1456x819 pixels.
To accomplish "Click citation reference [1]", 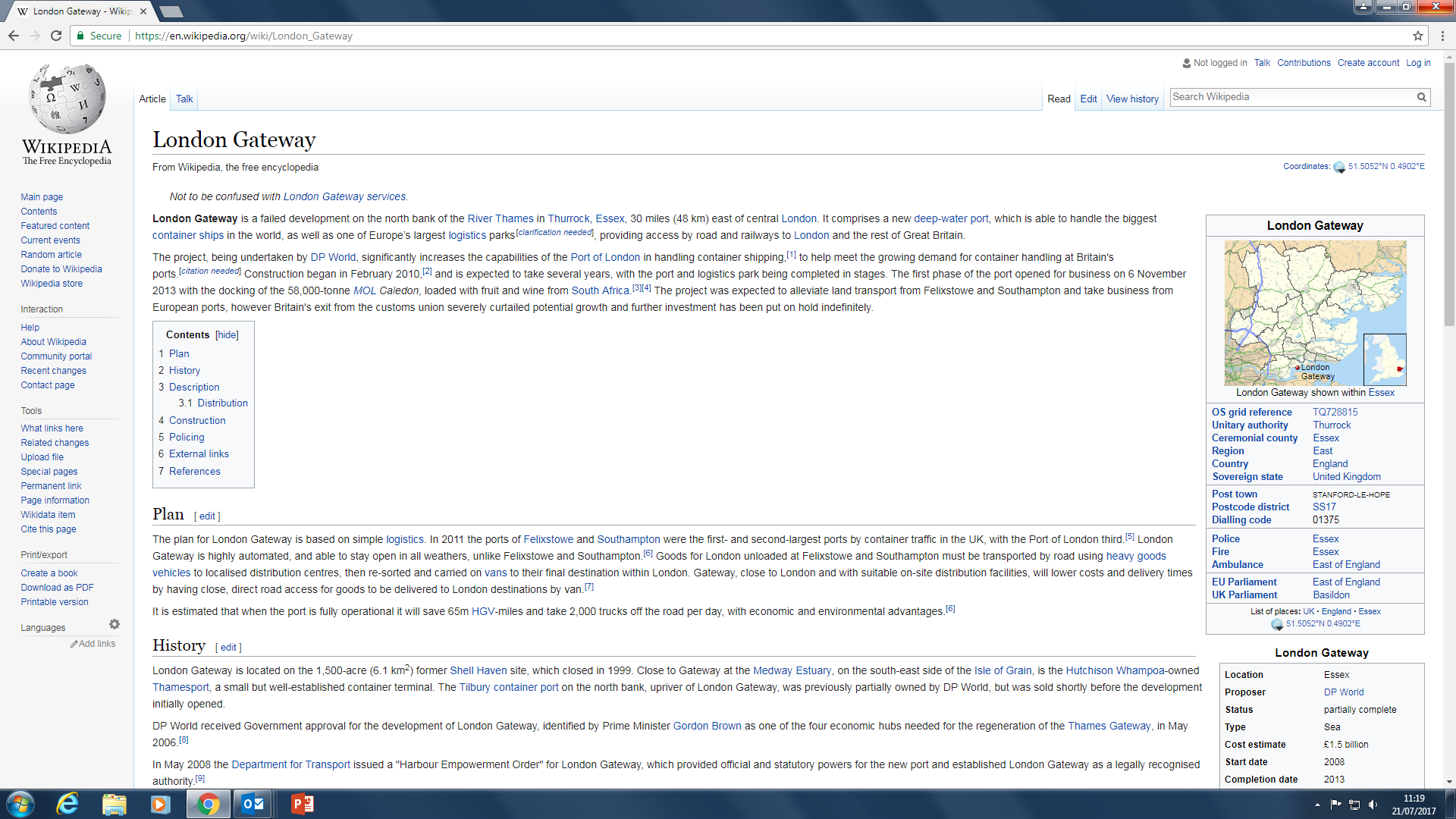I will pyautogui.click(x=791, y=255).
